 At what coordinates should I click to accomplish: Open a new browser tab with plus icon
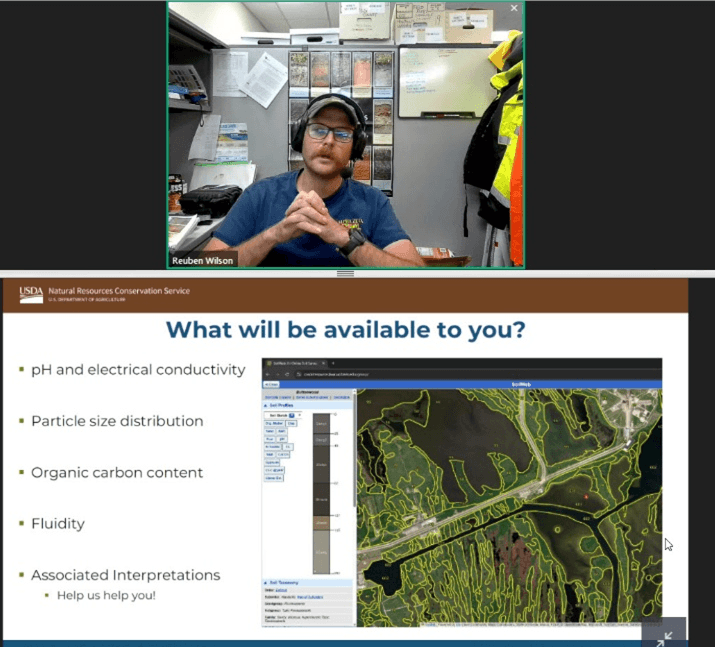pyautogui.click(x=332, y=363)
